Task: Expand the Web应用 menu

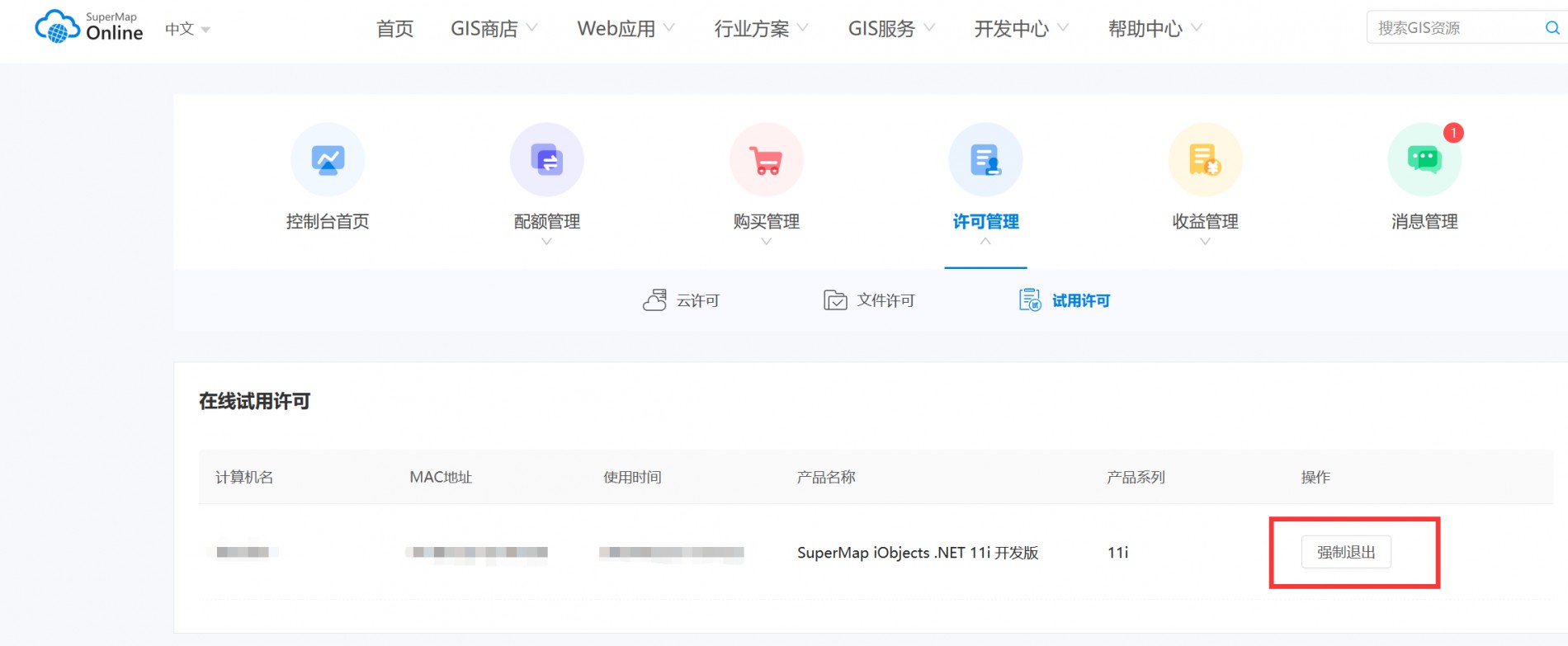Action: coord(626,29)
